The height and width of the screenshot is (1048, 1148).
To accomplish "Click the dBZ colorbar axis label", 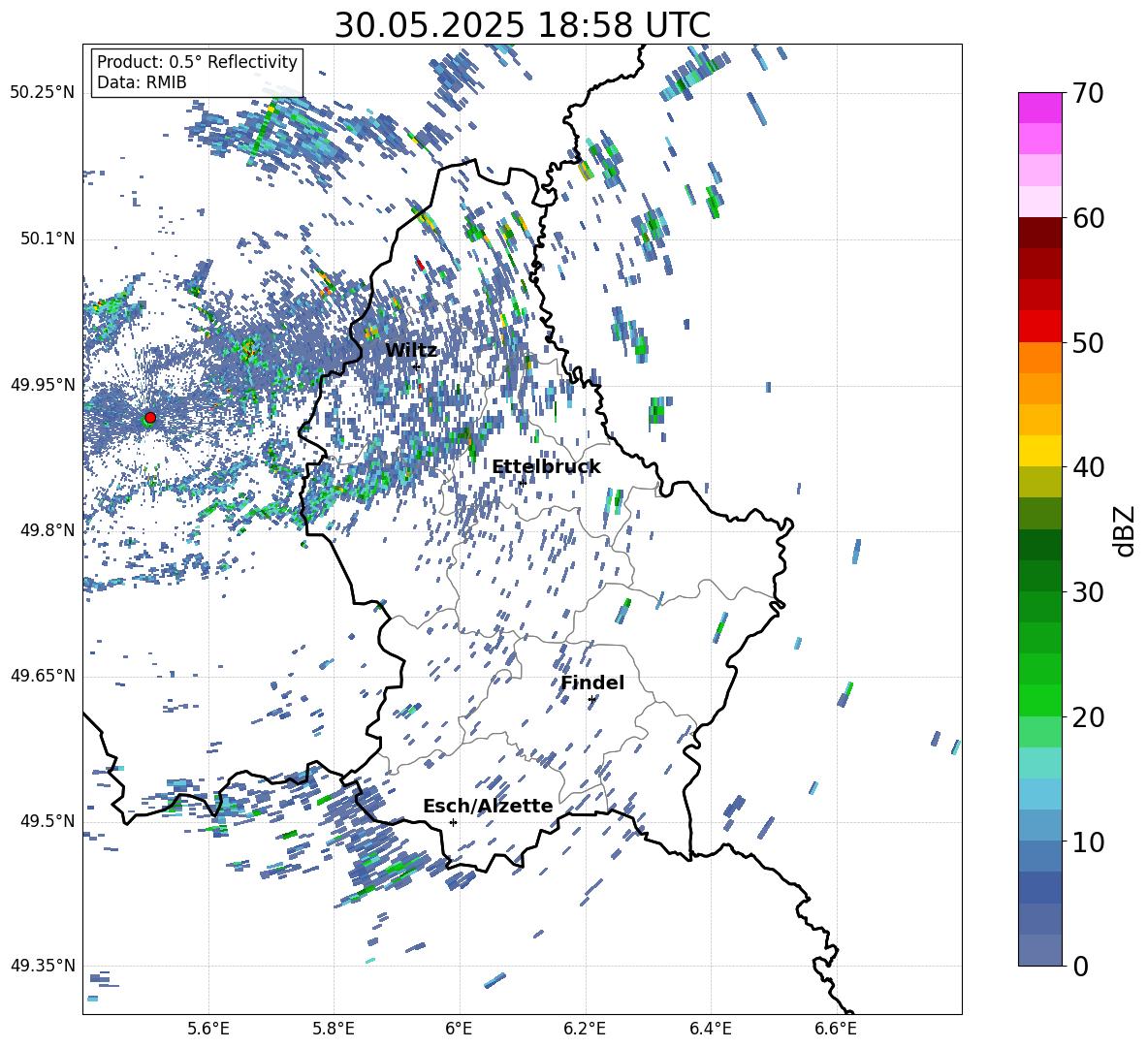I will (1126, 530).
